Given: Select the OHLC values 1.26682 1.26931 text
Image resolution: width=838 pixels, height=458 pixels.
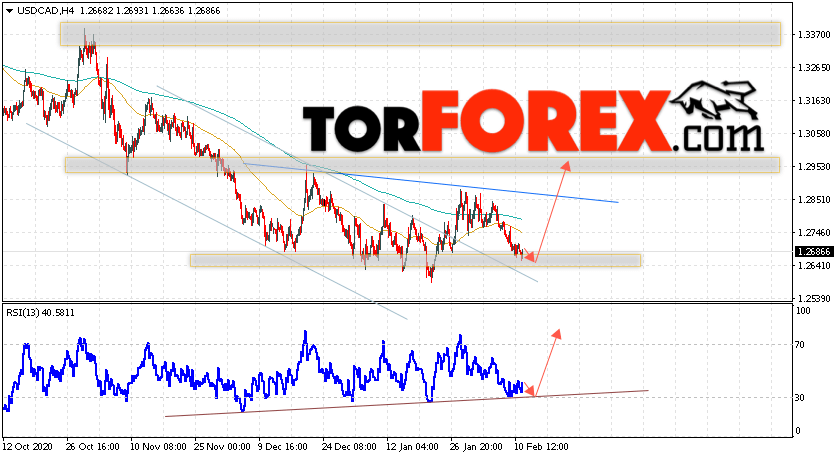Looking at the screenshot, I should (114, 11).
